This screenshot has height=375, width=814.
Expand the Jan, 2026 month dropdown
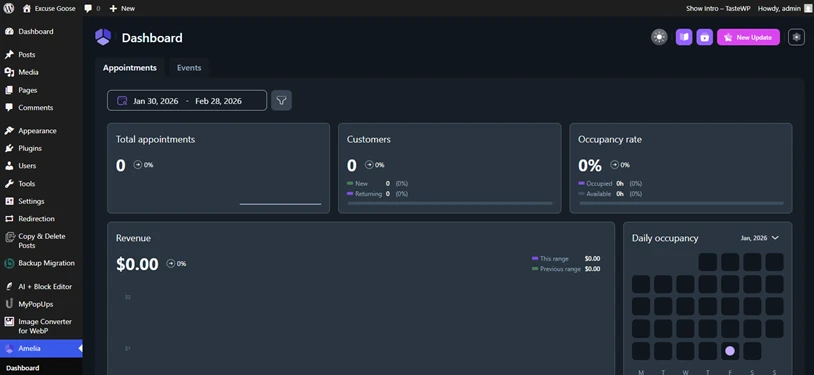pyautogui.click(x=759, y=238)
